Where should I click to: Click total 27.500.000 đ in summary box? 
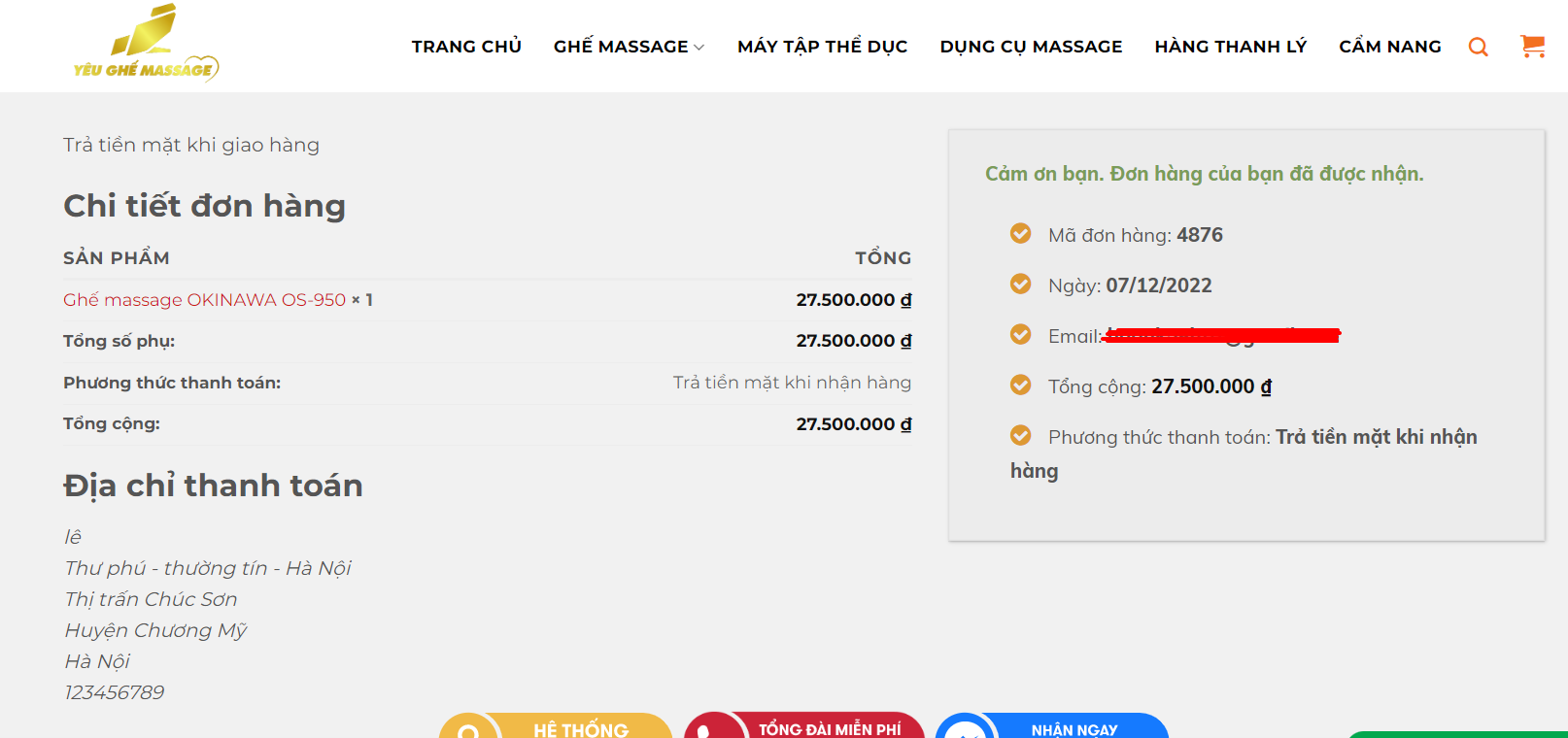pyautogui.click(x=1211, y=386)
